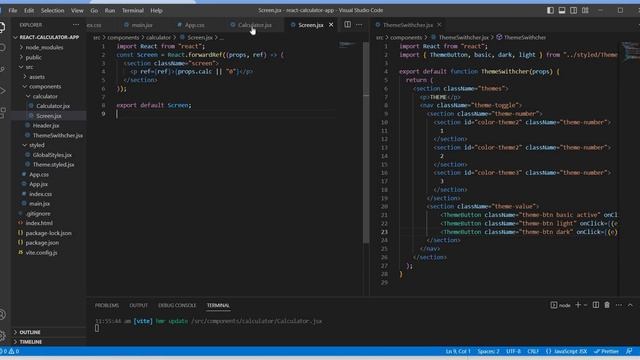Change end of line sequence CRLF

(533, 351)
